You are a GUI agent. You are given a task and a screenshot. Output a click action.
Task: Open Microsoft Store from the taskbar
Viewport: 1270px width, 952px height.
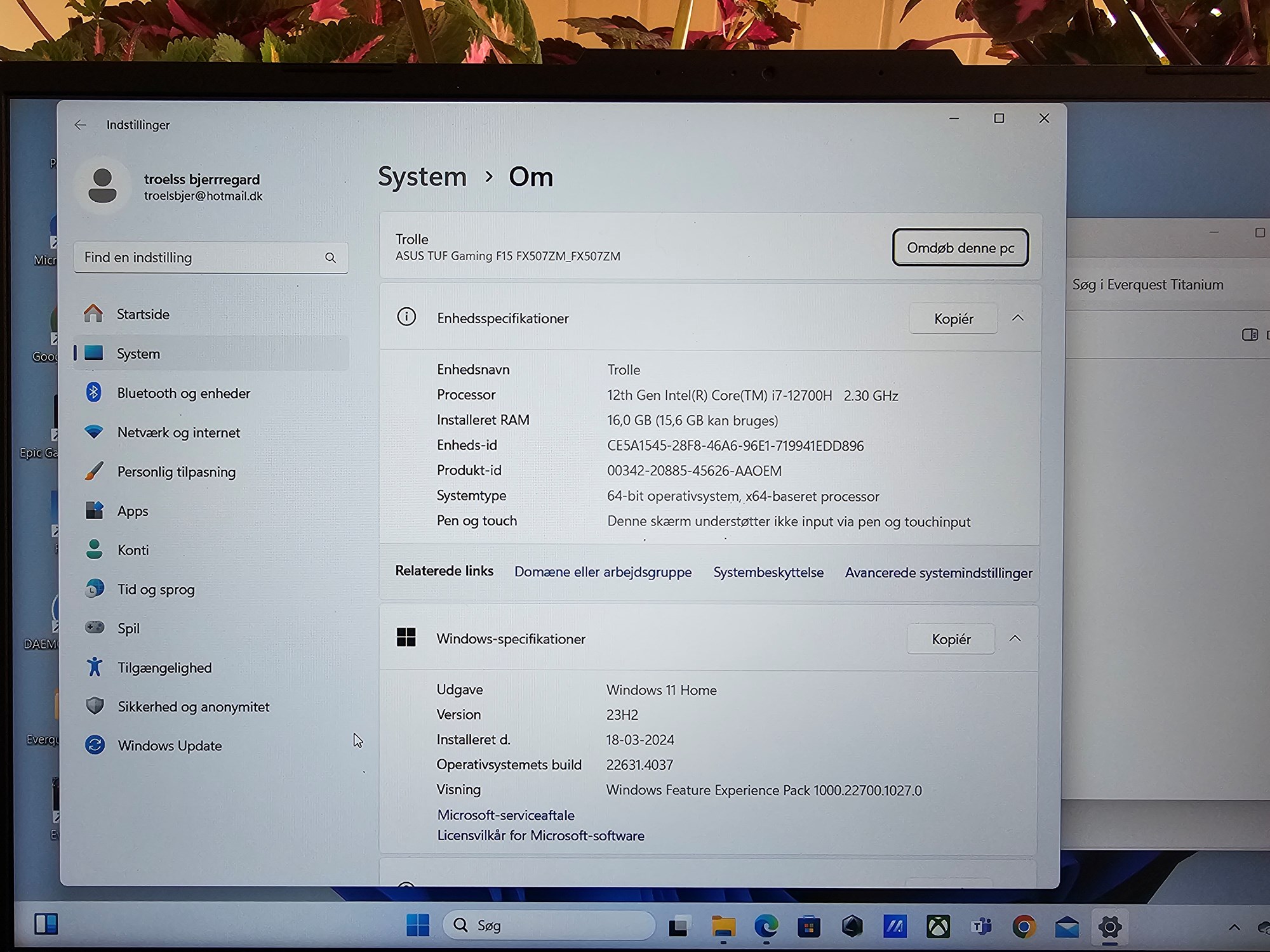[x=809, y=927]
